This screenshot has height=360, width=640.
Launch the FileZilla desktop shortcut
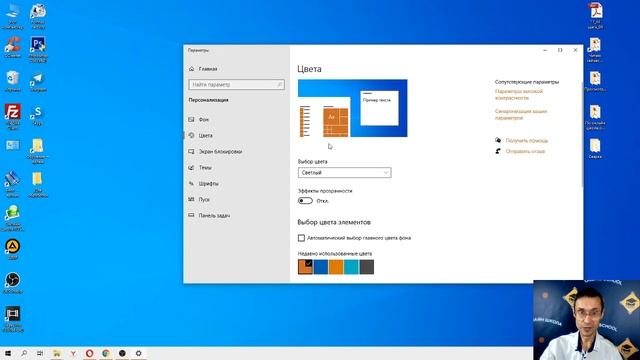pyautogui.click(x=13, y=116)
